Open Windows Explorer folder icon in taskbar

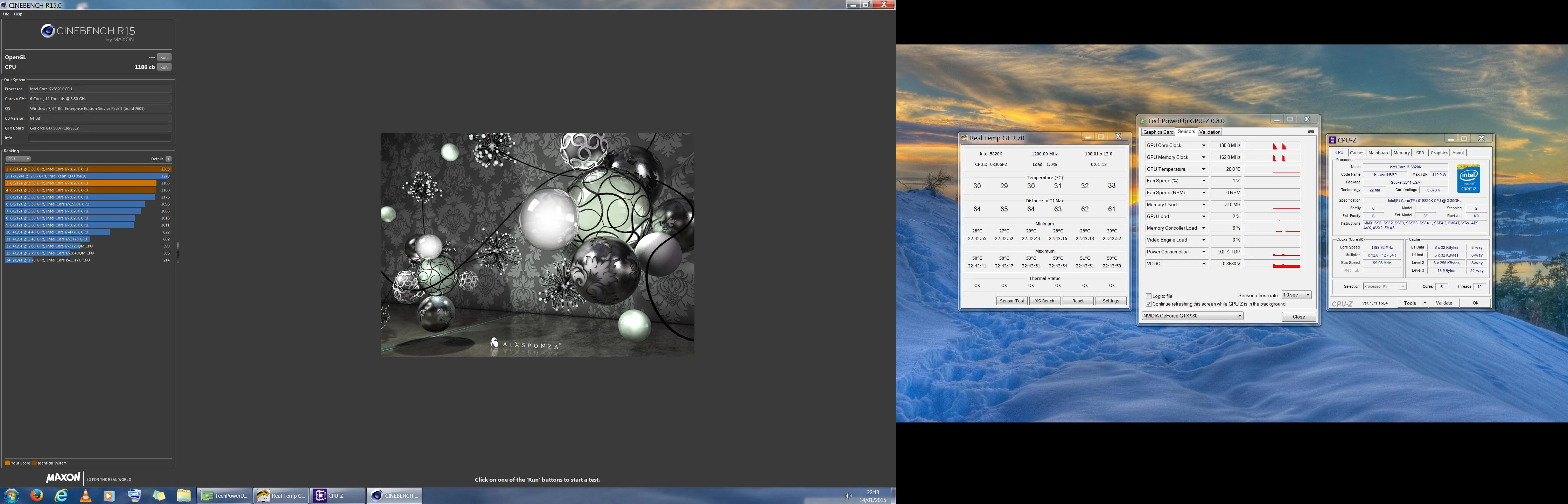click(184, 496)
